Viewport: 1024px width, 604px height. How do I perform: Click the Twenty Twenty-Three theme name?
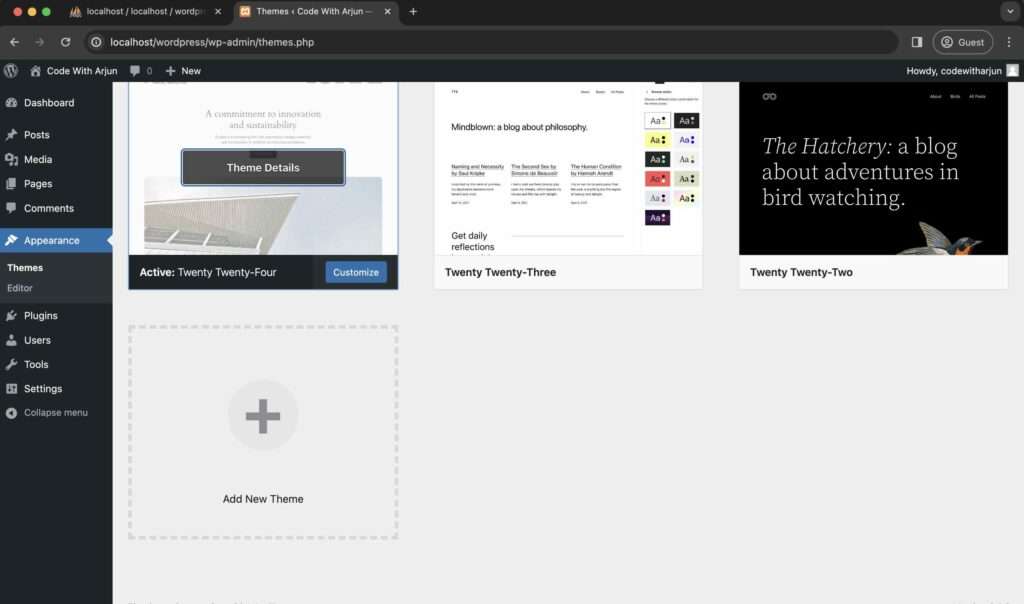(x=500, y=272)
